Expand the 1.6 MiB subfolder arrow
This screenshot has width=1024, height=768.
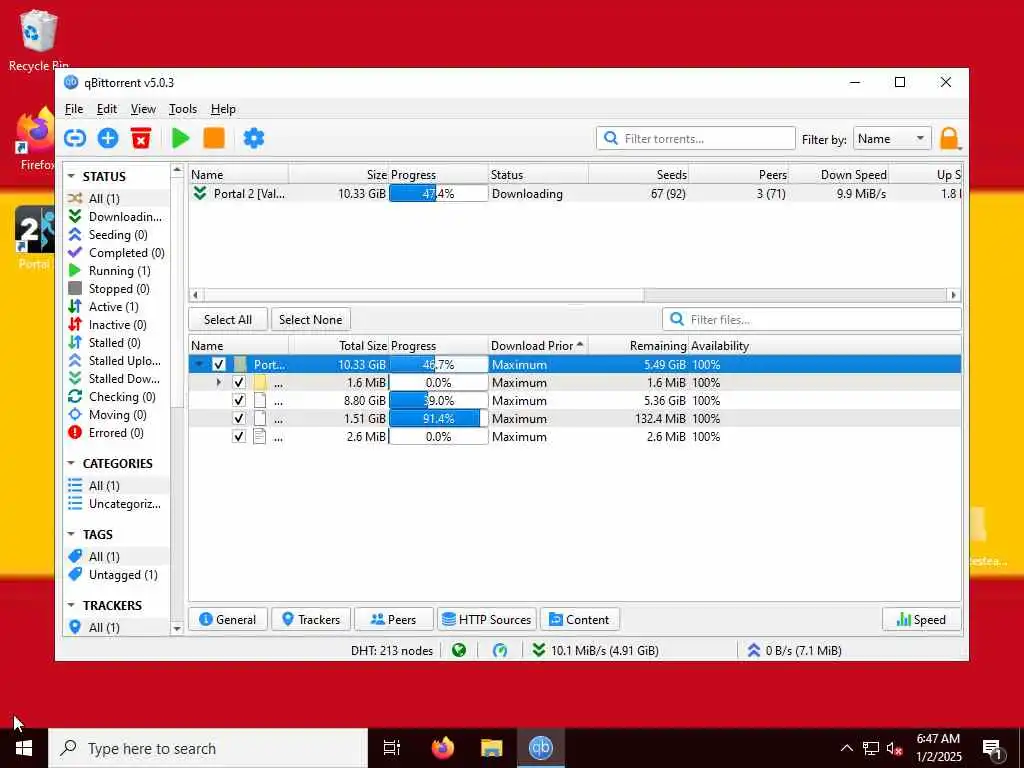pyautogui.click(x=219, y=383)
